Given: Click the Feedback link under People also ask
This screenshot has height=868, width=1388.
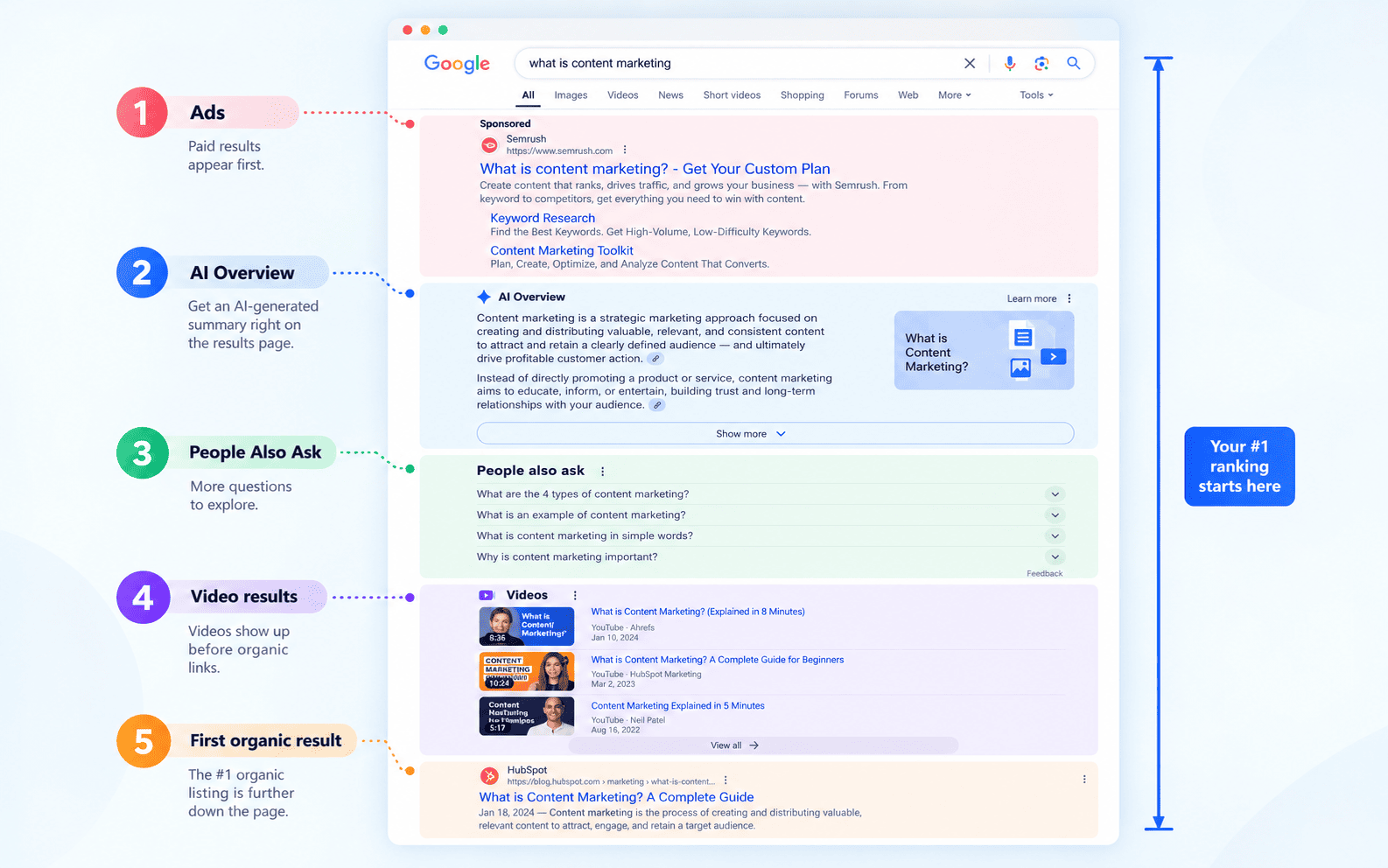Looking at the screenshot, I should (x=1044, y=574).
